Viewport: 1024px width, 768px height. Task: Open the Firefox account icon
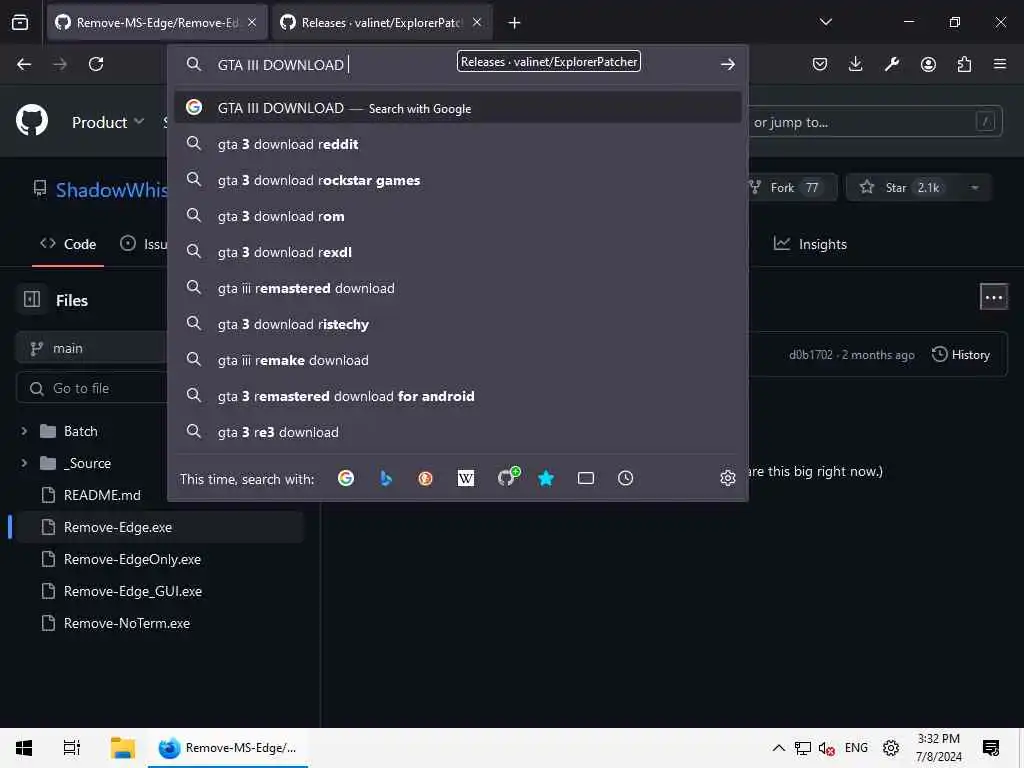coord(928,64)
